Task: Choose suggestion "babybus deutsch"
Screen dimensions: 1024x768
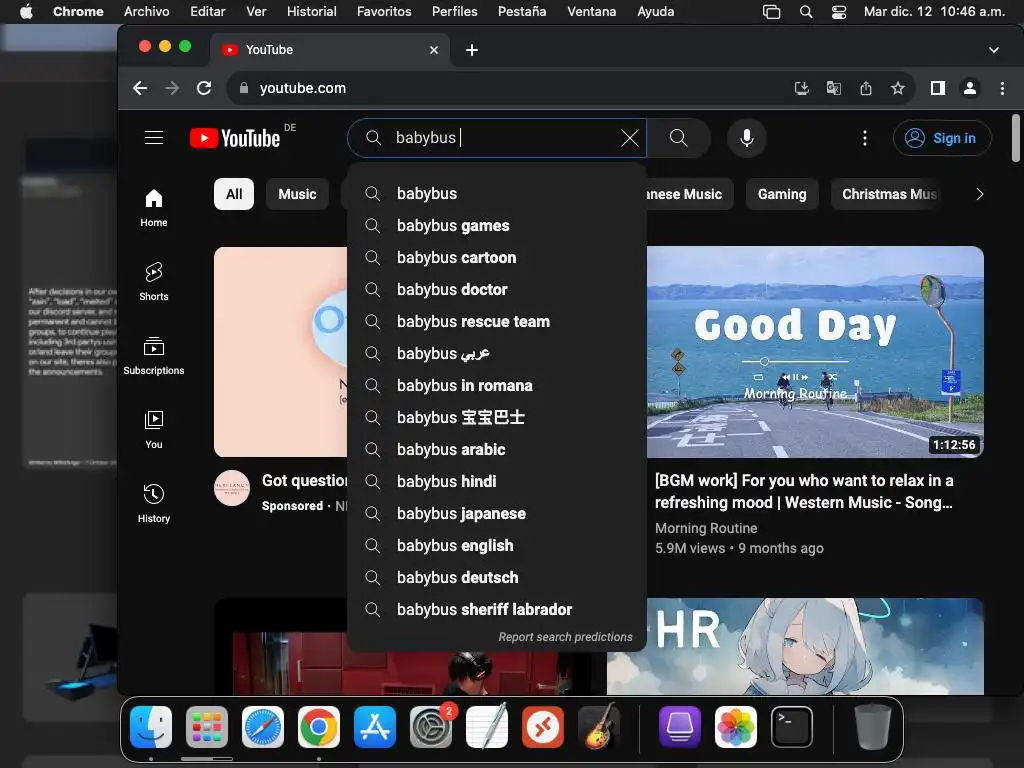Action: (497, 578)
